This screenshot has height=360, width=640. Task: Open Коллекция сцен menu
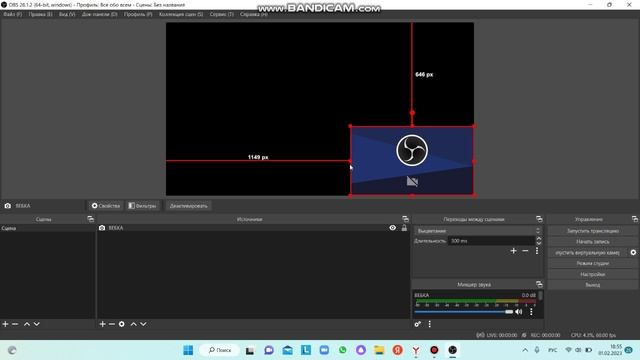point(181,14)
